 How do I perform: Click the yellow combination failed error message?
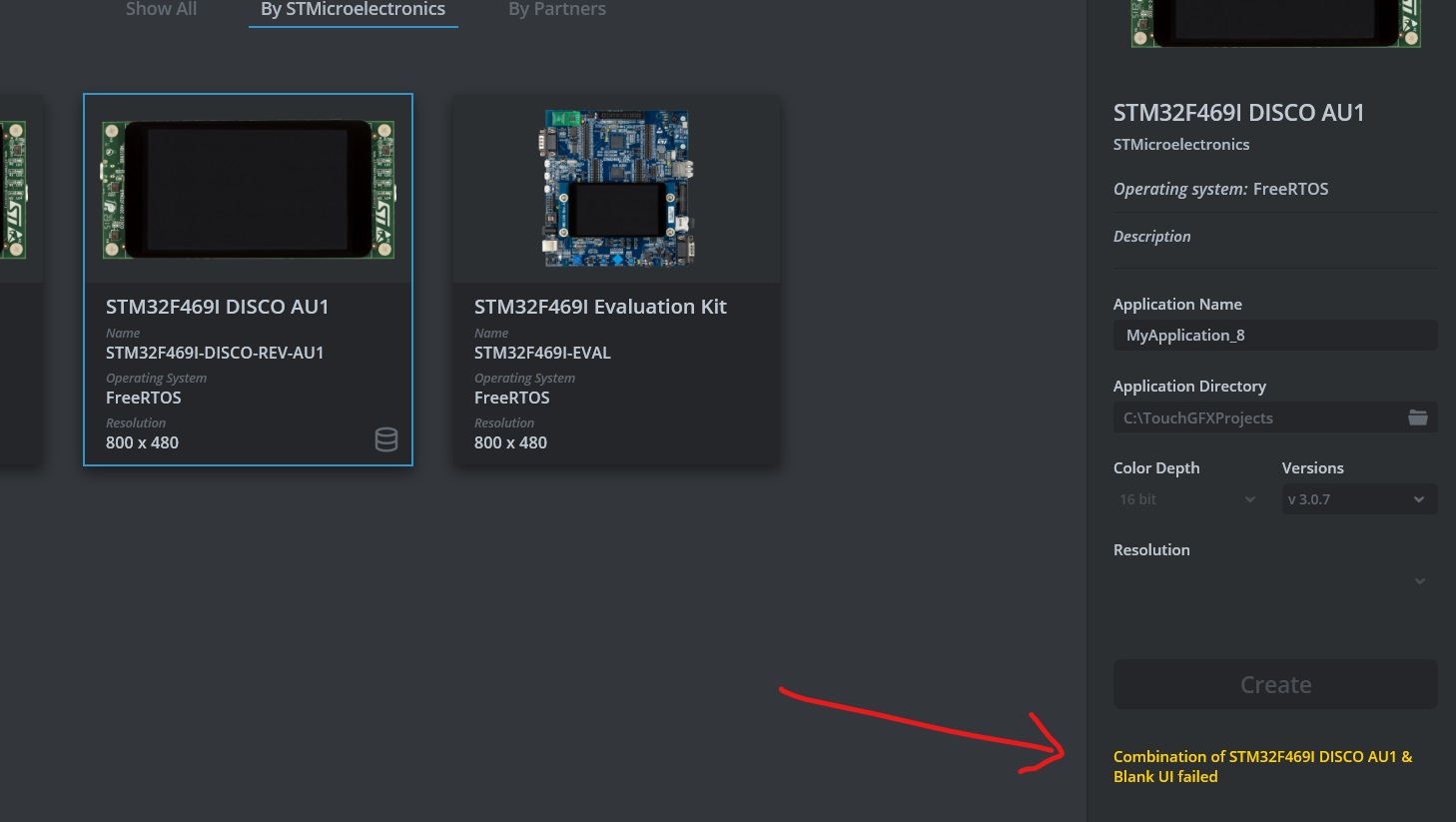tap(1262, 766)
